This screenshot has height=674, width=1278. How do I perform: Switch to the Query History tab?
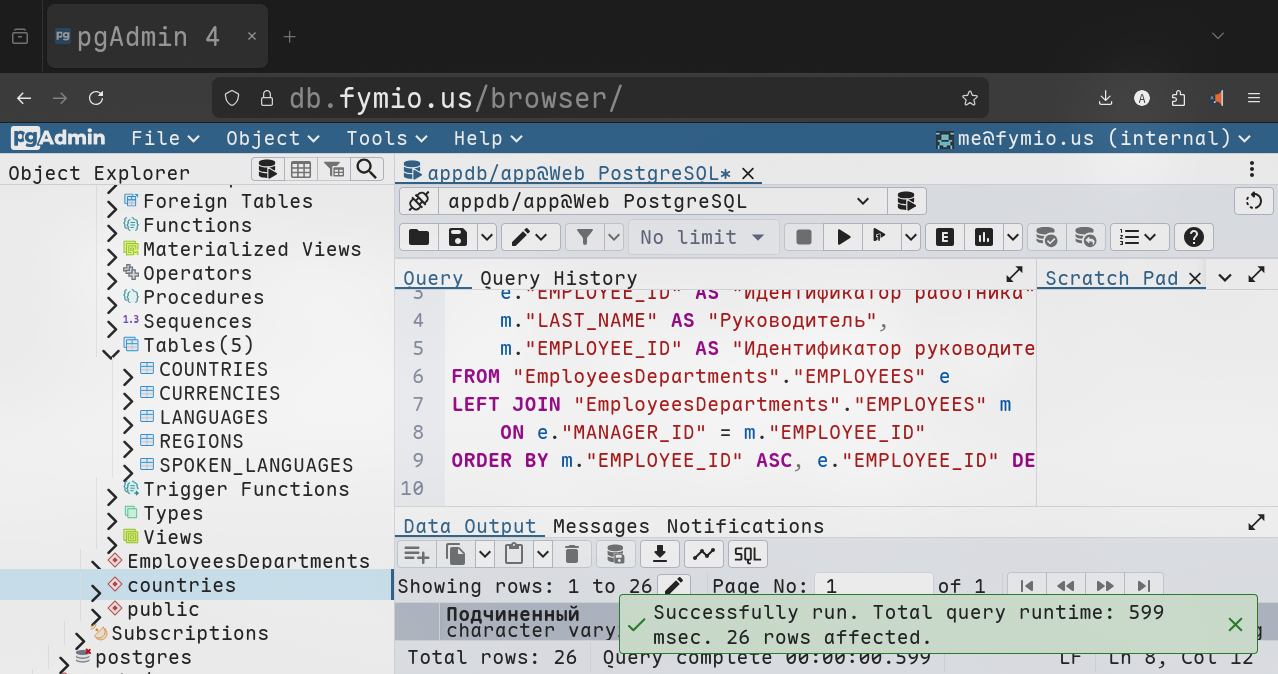click(x=558, y=279)
